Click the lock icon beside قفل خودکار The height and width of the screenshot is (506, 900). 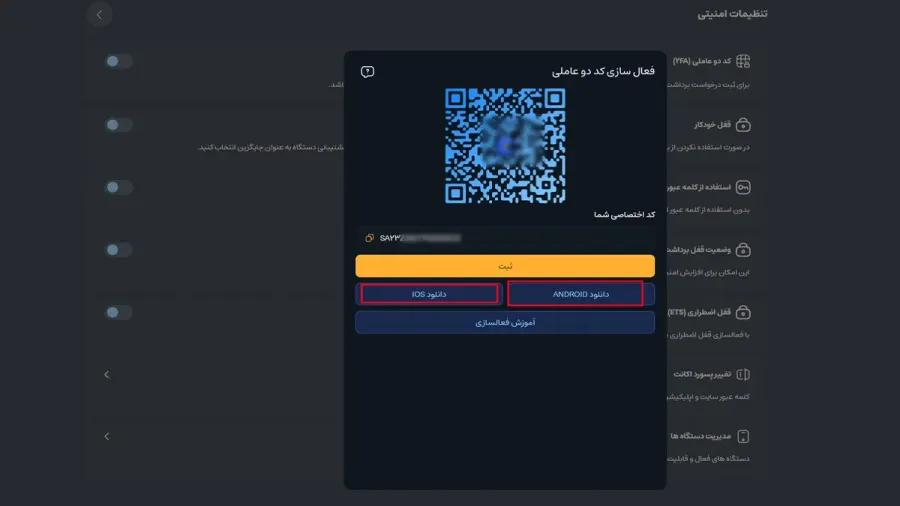[743, 124]
